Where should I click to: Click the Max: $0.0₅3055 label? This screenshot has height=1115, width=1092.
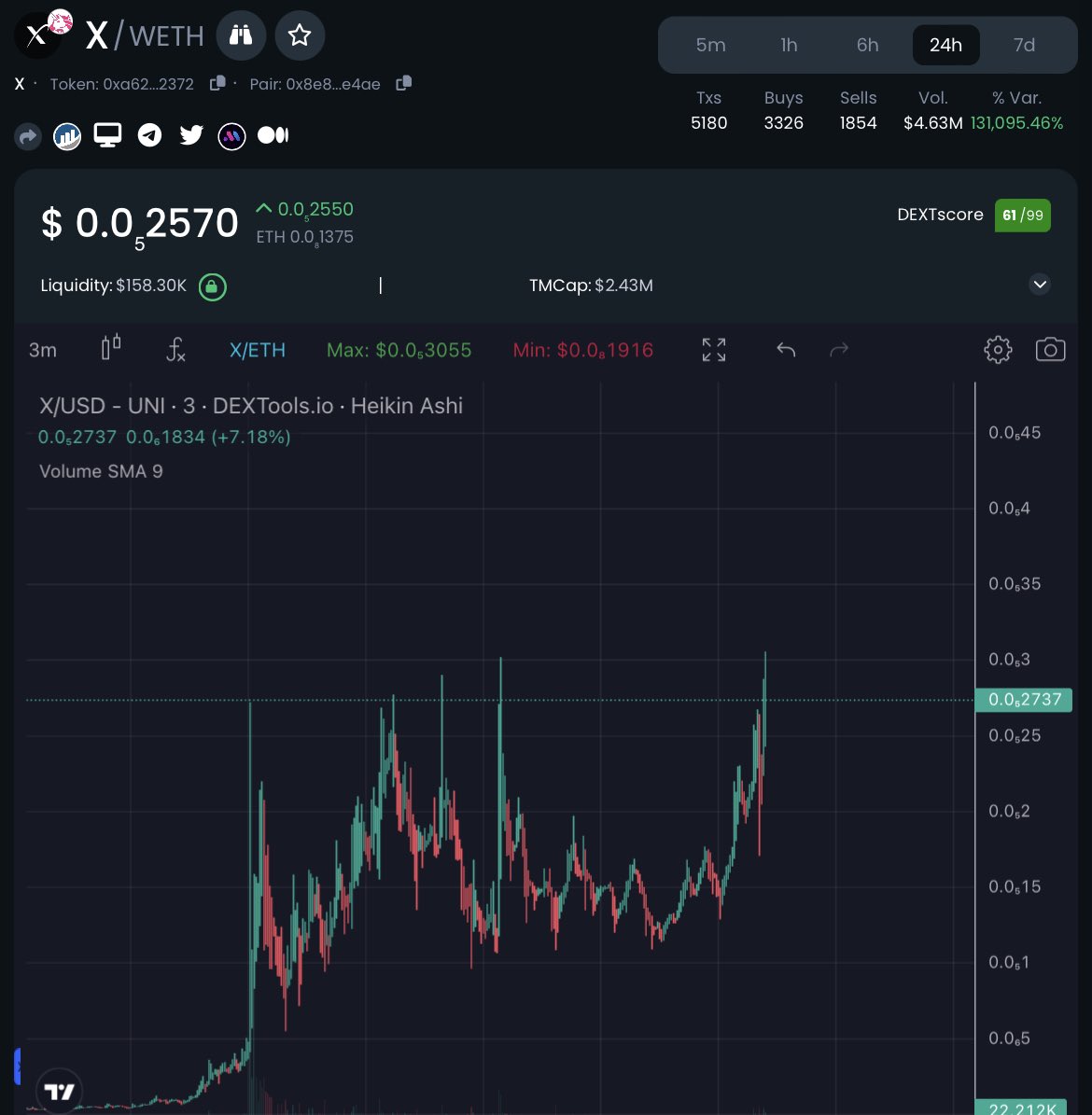click(x=399, y=350)
